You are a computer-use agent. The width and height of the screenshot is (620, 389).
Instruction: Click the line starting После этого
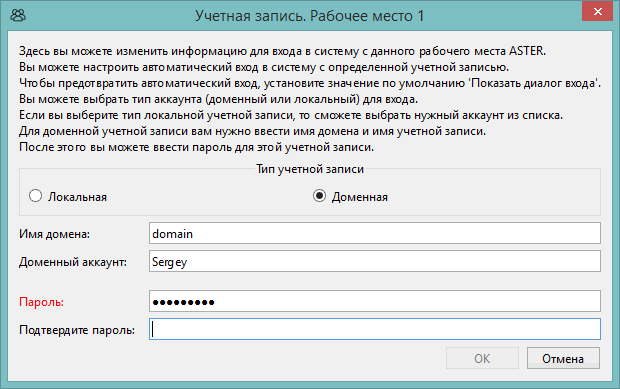click(x=197, y=147)
